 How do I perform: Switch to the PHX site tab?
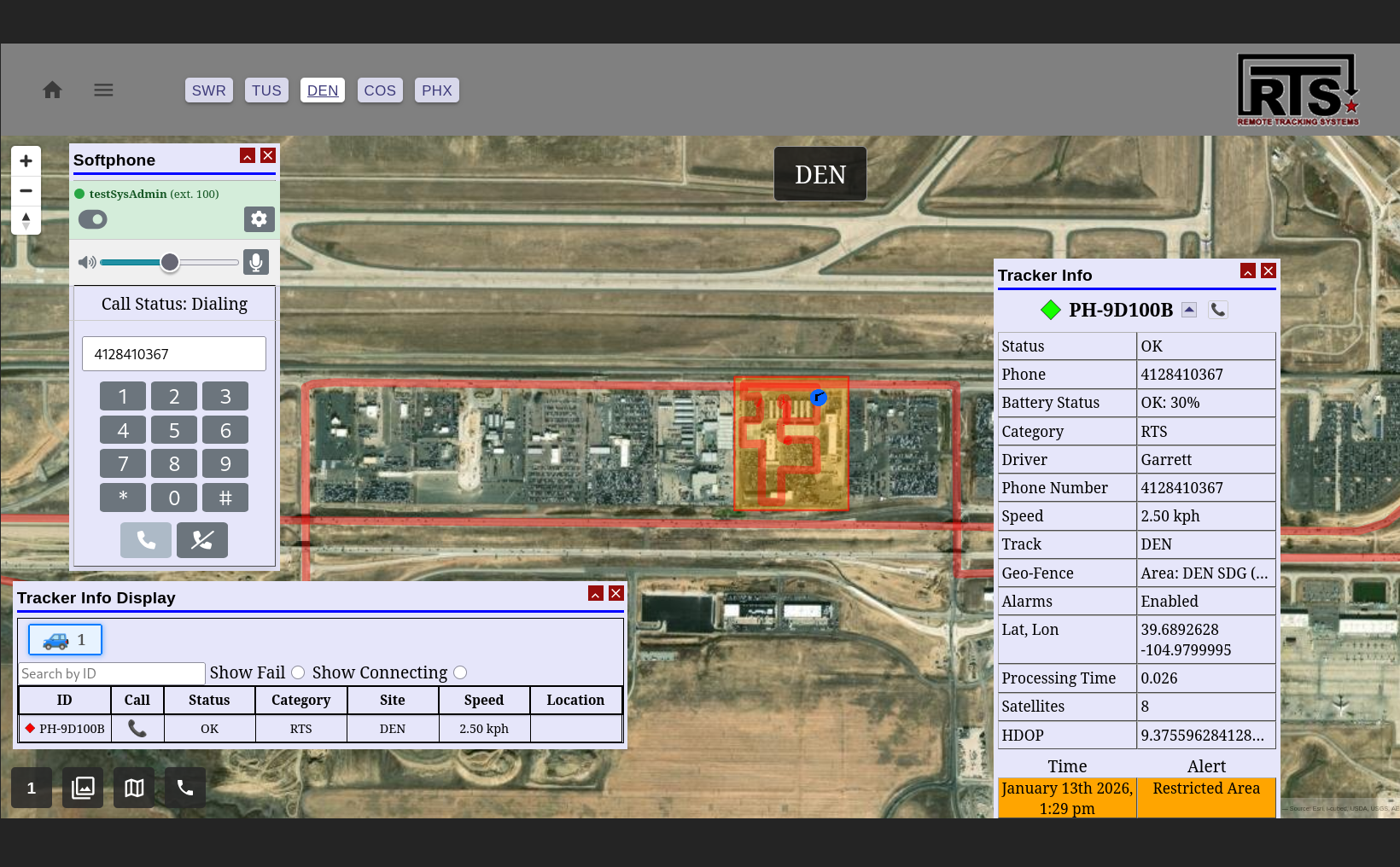[x=436, y=90]
